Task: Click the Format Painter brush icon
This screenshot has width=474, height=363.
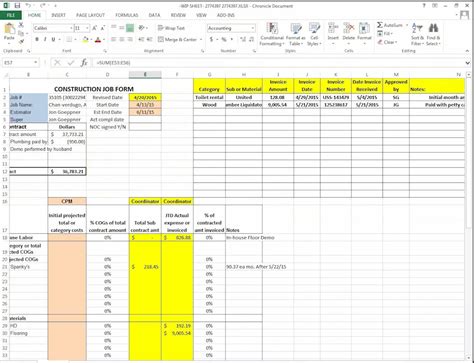Action: click(x=21, y=42)
